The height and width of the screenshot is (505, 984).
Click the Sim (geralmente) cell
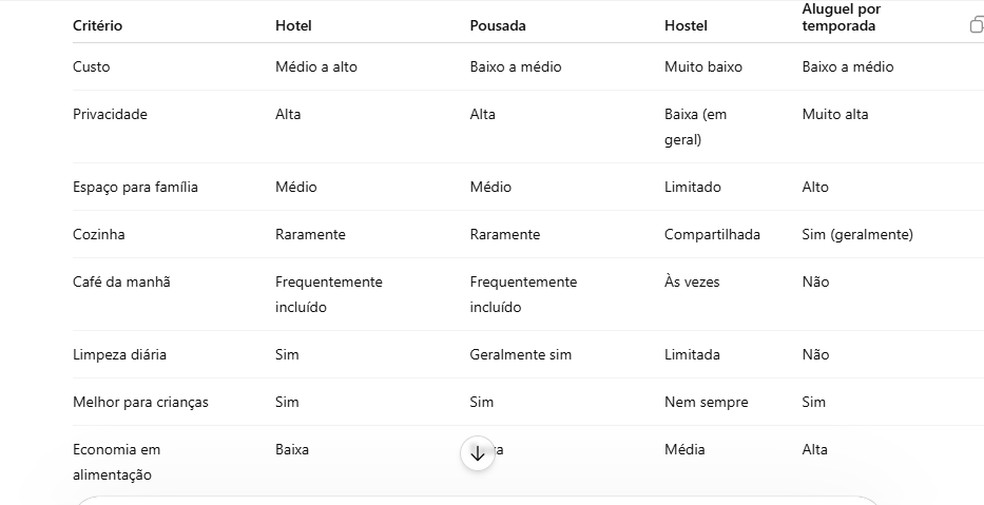(857, 234)
